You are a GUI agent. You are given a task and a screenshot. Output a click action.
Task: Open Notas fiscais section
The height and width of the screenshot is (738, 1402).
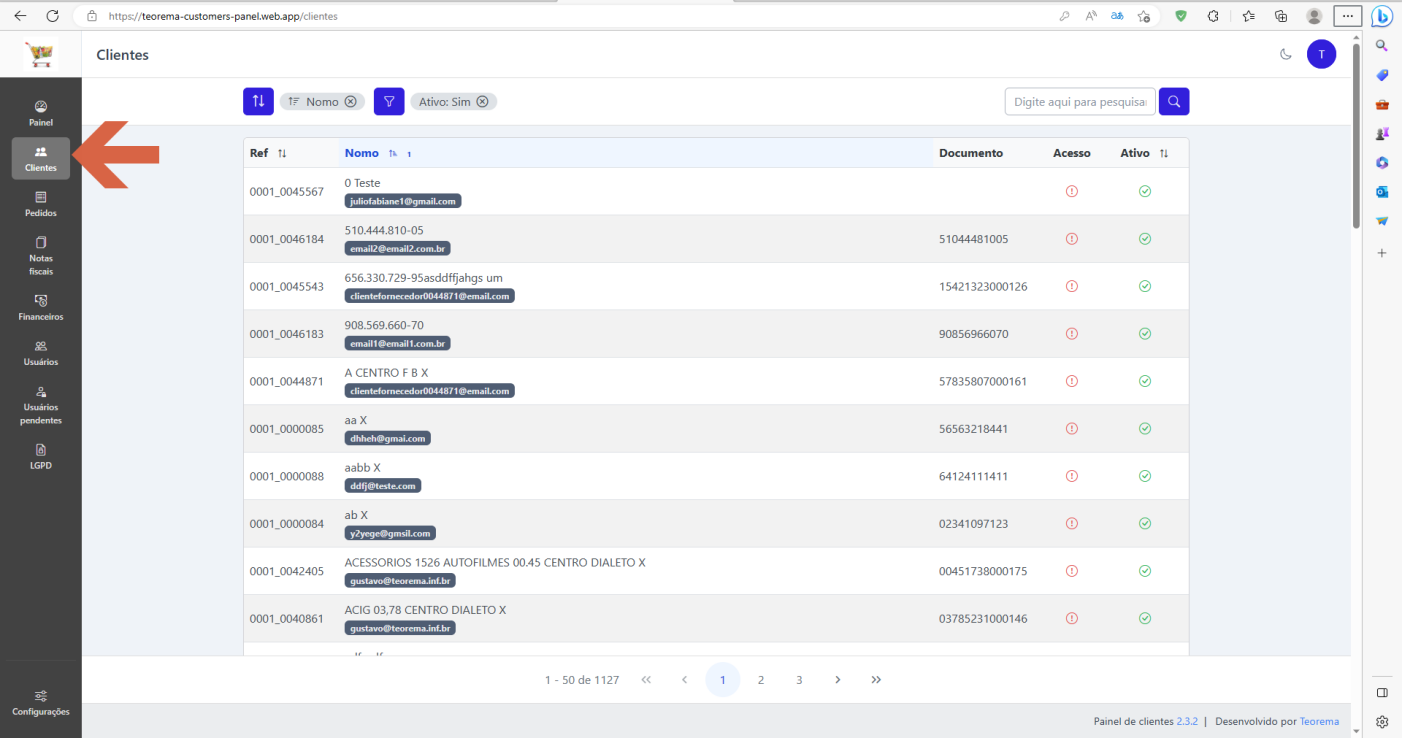coord(41,256)
